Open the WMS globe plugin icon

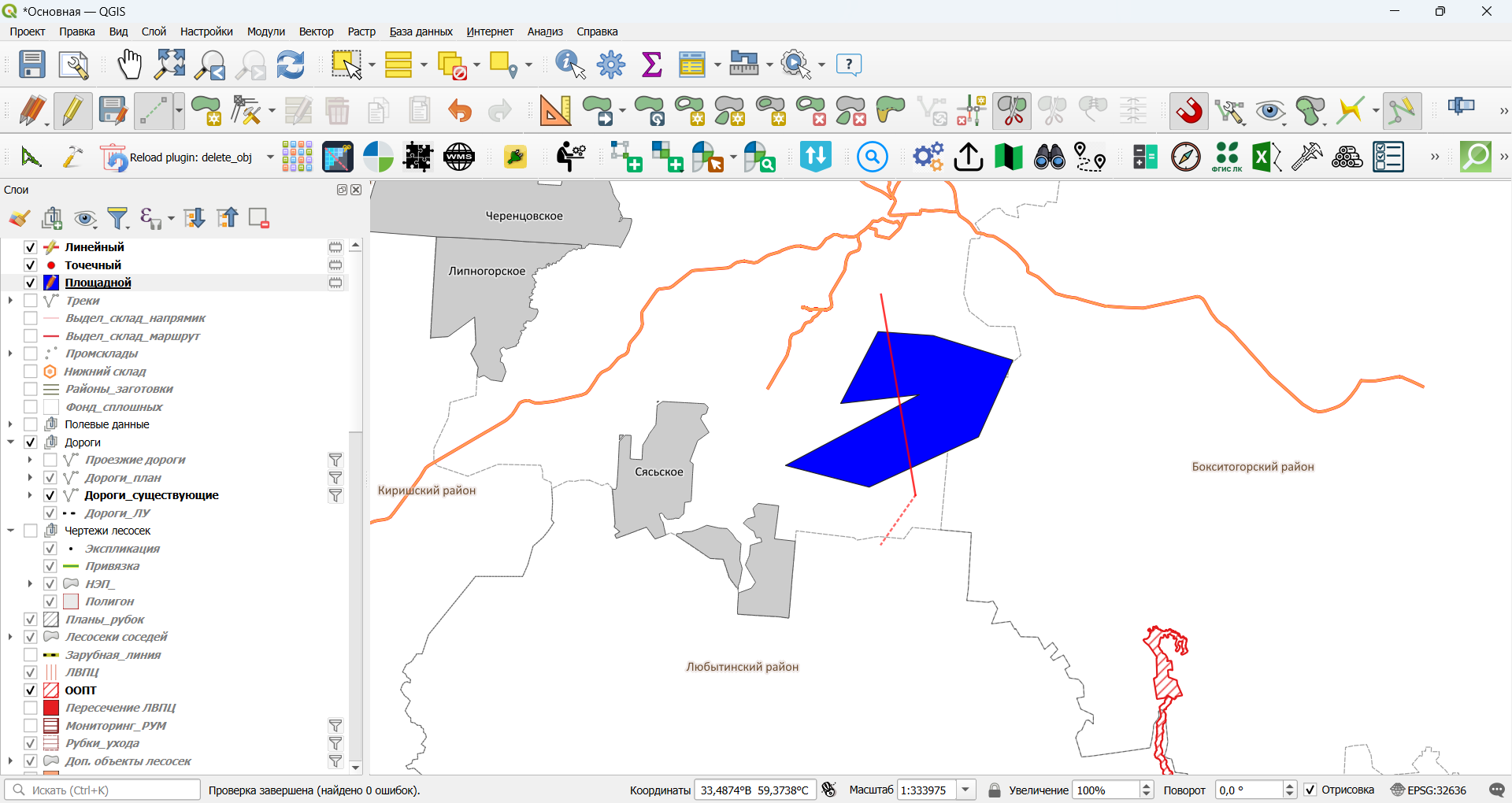459,157
